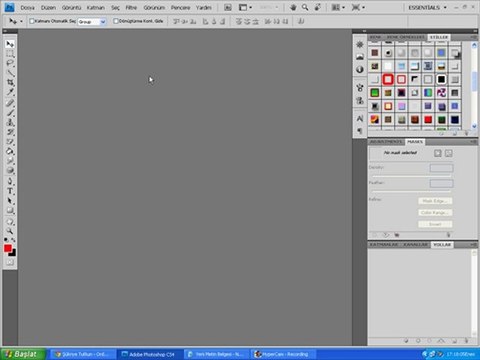Open the Clone Source panel icon

(x=360, y=100)
